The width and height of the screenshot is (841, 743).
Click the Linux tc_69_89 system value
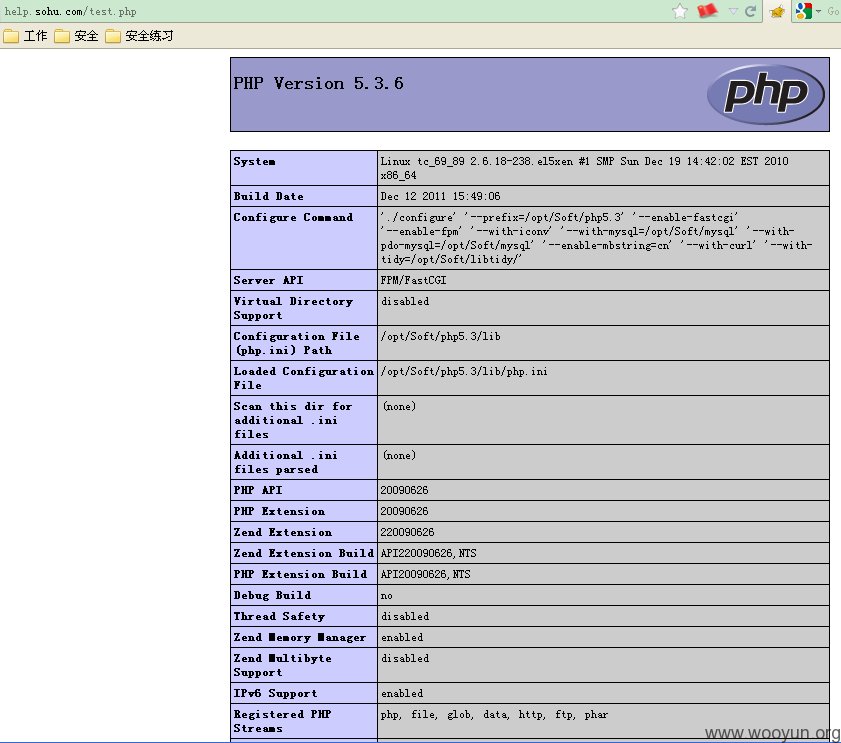point(585,168)
